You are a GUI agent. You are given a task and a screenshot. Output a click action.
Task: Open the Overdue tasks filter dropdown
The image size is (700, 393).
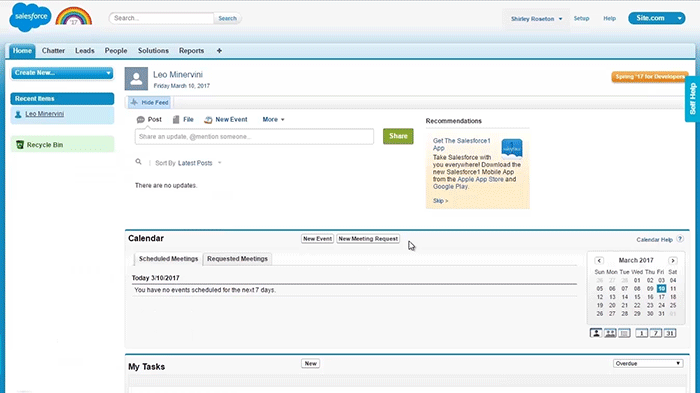648,364
